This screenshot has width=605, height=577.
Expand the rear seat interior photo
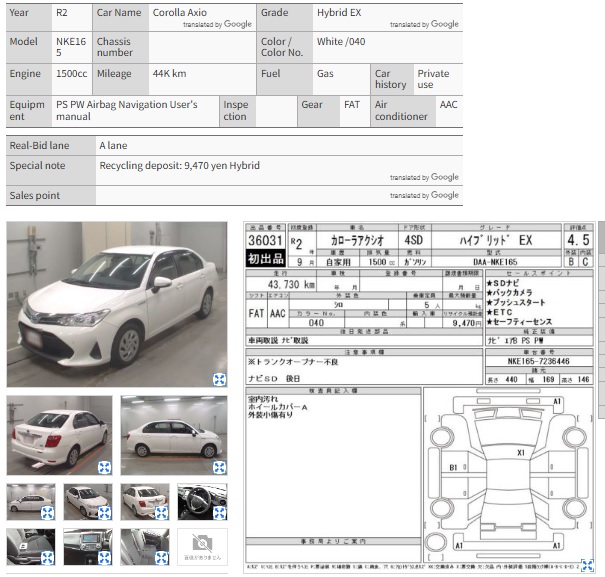pos(161,558)
